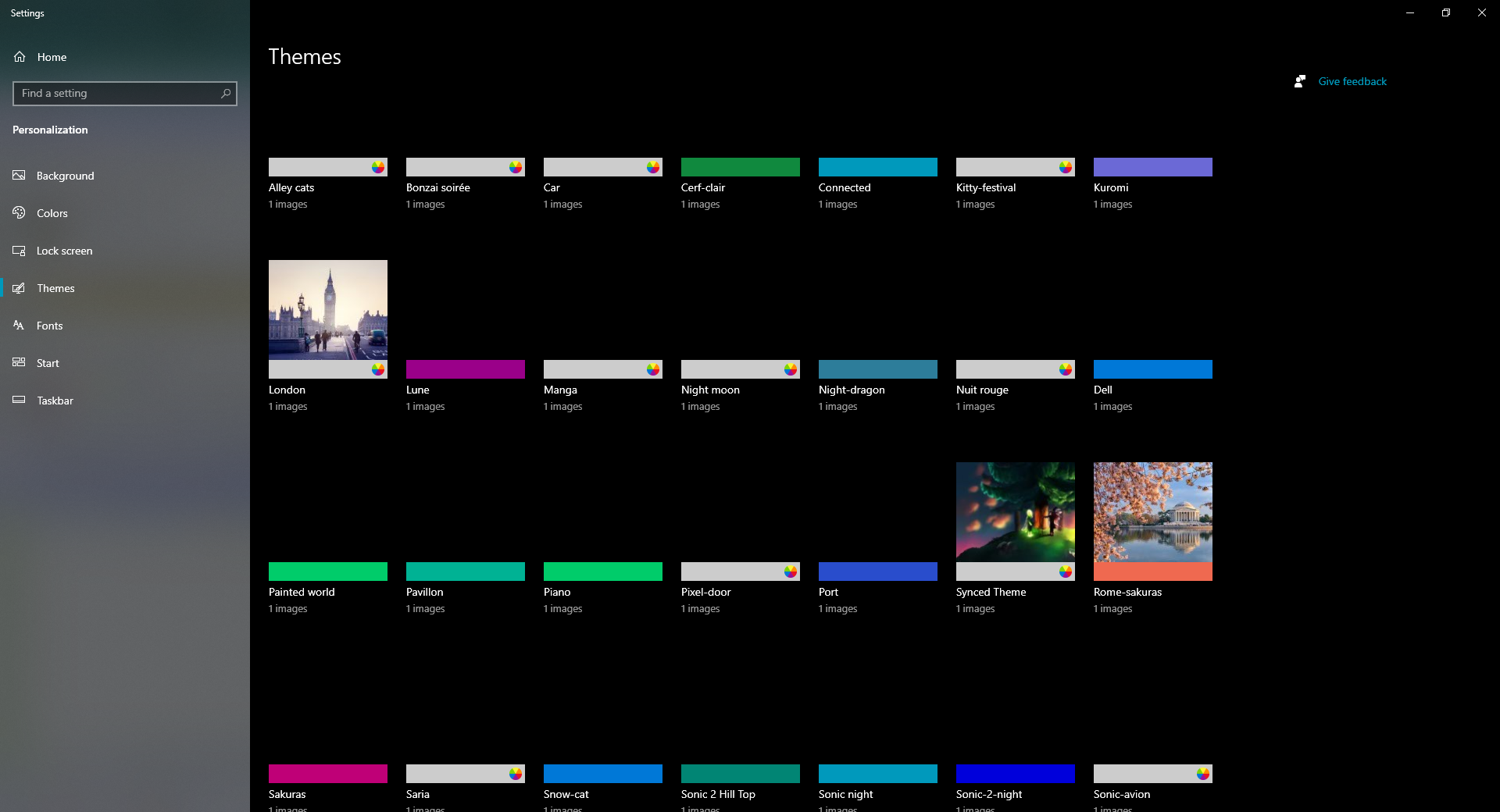Open the Give feedback link
This screenshot has width=1500, height=812.
point(1352,81)
